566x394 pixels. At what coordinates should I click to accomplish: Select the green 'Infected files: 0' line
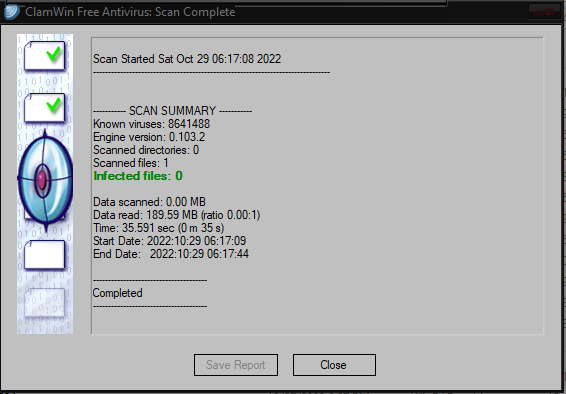138,176
